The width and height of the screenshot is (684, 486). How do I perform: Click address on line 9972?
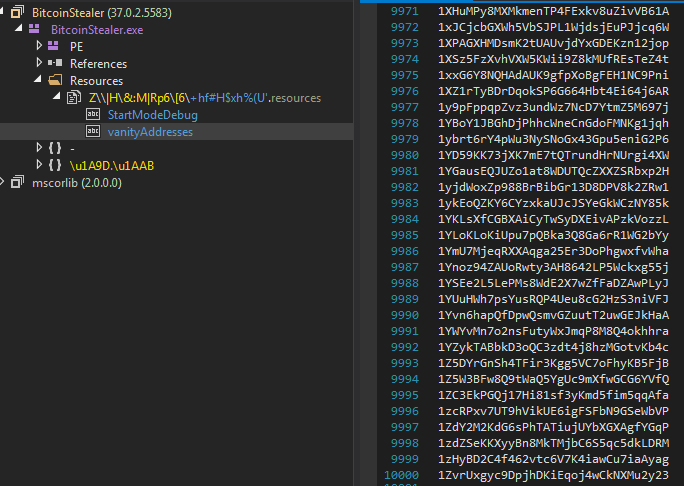553,27
